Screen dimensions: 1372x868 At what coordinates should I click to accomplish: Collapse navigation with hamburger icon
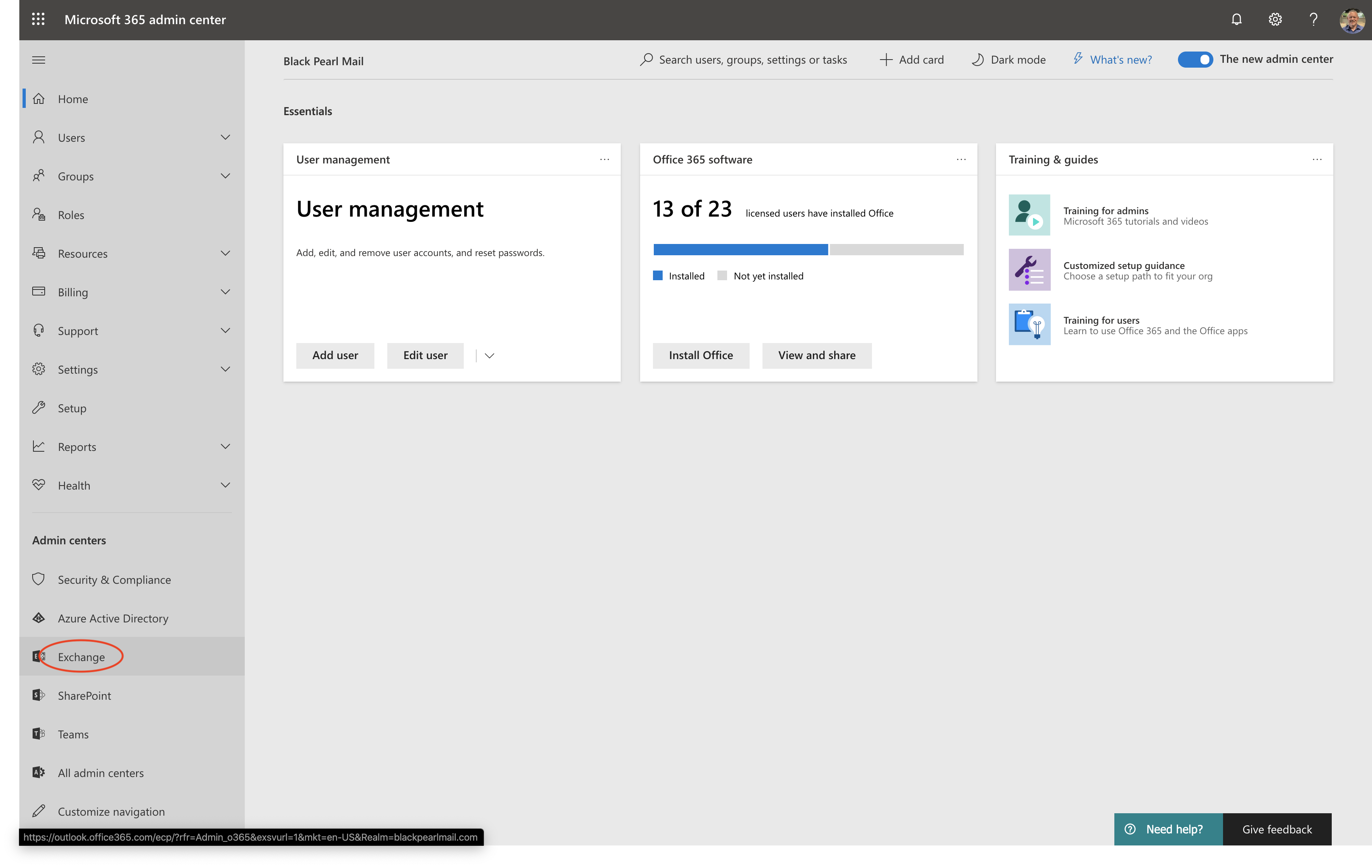click(x=39, y=60)
